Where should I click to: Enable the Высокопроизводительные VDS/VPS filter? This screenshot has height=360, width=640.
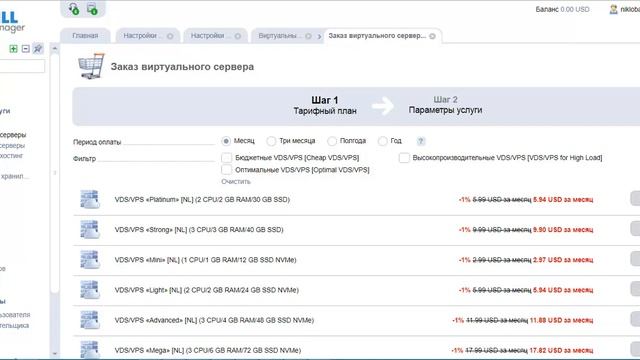point(404,158)
